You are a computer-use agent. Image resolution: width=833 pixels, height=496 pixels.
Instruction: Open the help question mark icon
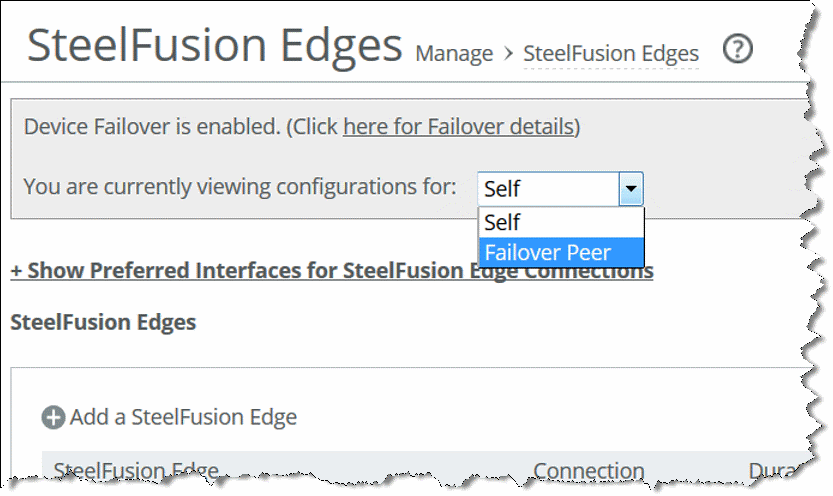(738, 49)
